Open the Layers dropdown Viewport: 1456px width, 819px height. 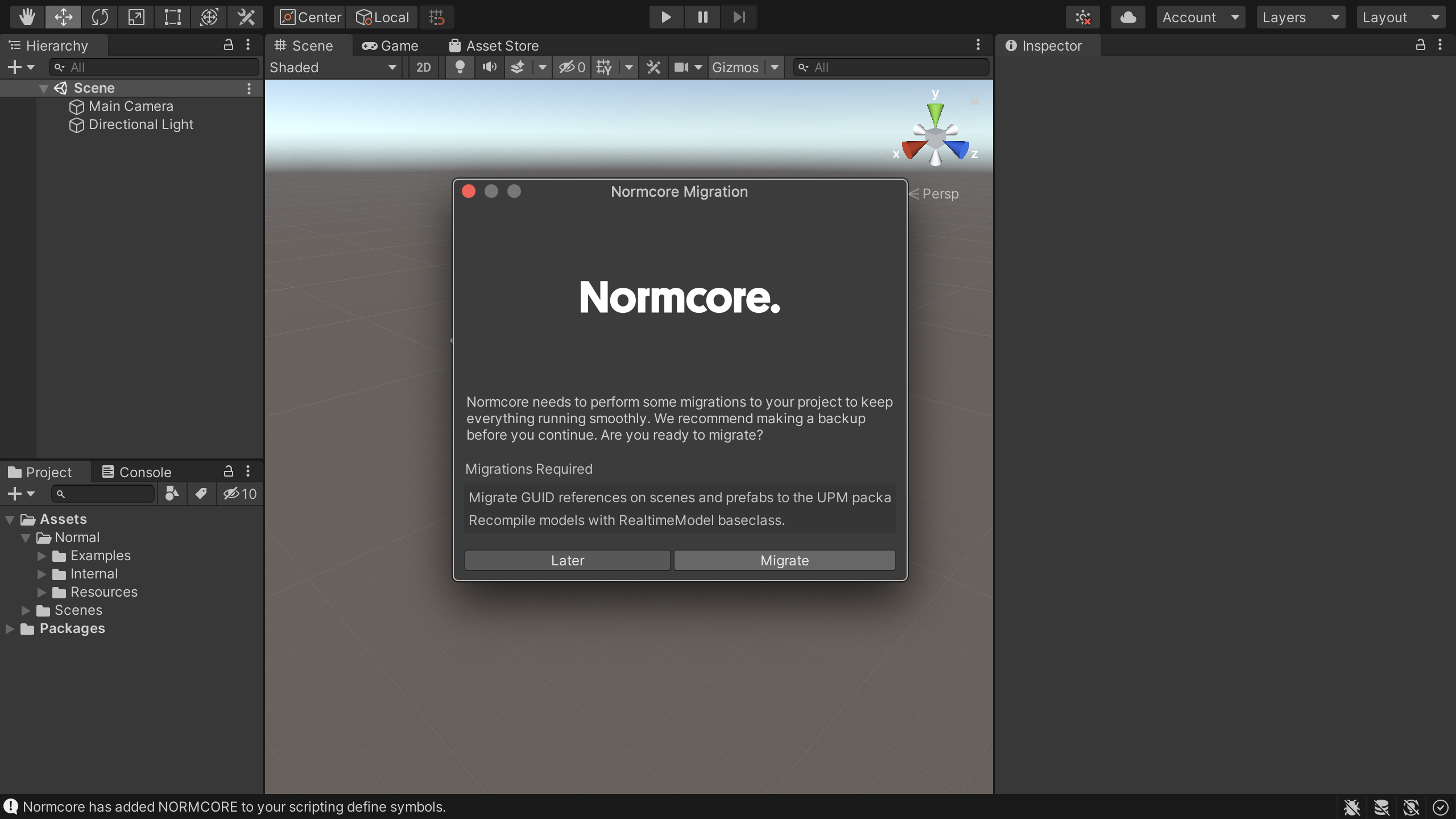[1300, 17]
